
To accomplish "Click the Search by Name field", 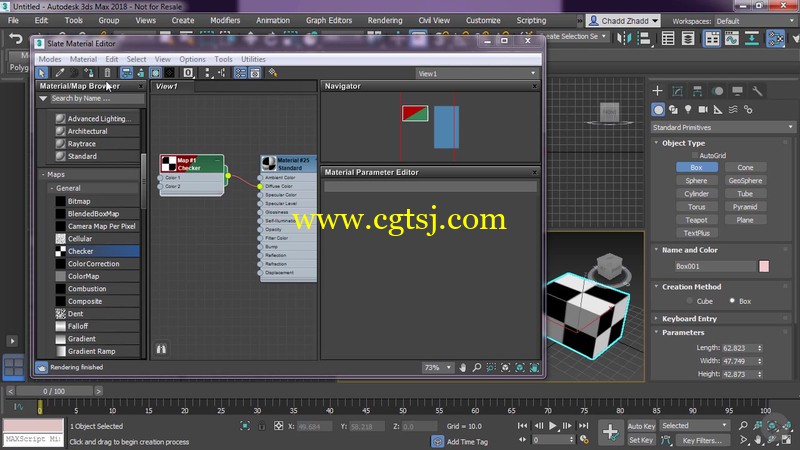I will (x=95, y=98).
